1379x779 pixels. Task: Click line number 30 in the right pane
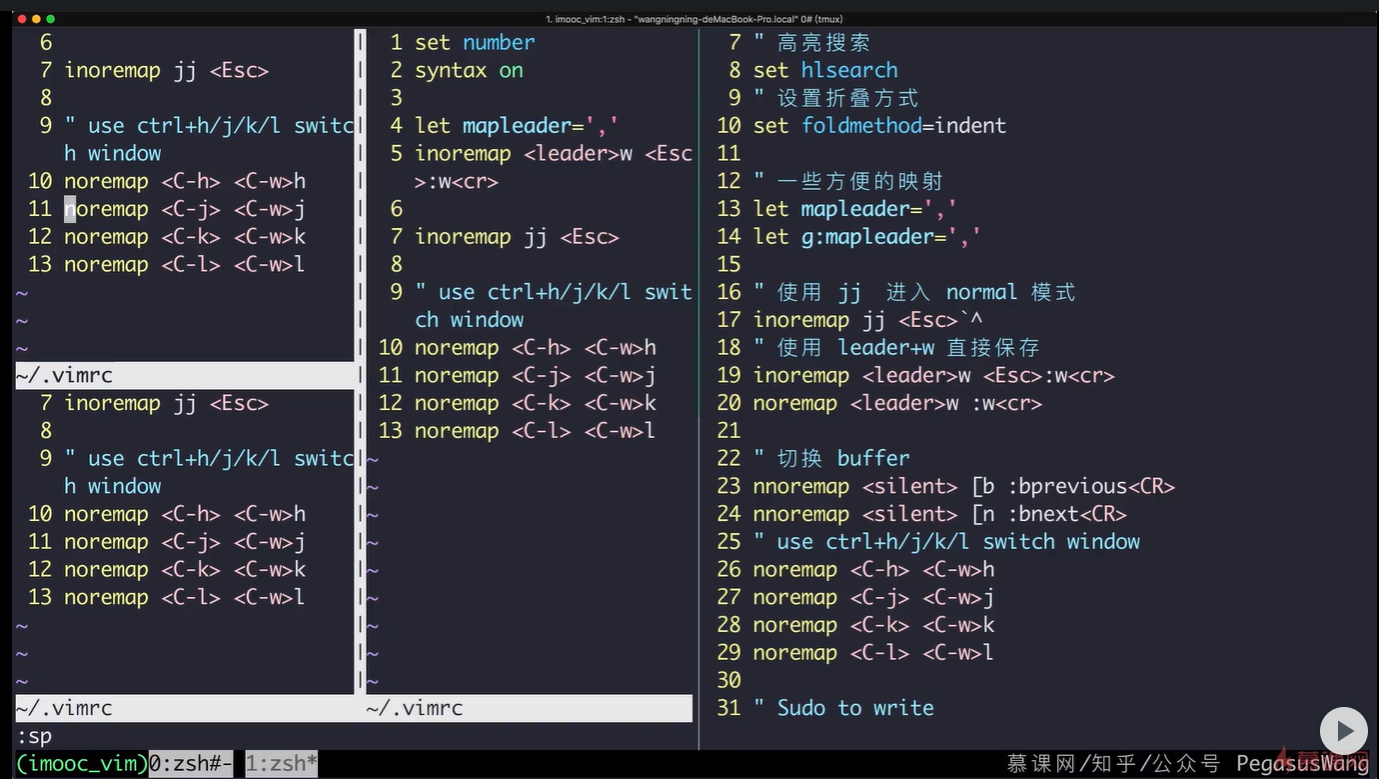[x=729, y=680]
